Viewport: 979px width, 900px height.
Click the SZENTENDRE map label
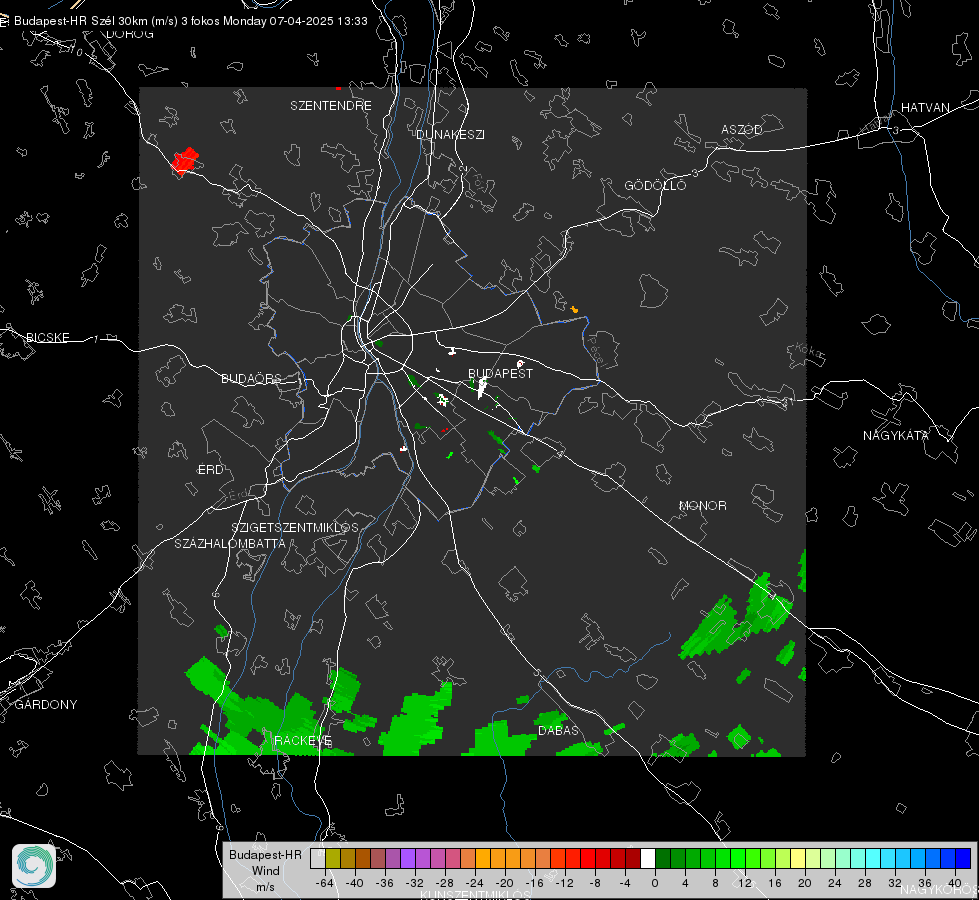click(x=331, y=106)
